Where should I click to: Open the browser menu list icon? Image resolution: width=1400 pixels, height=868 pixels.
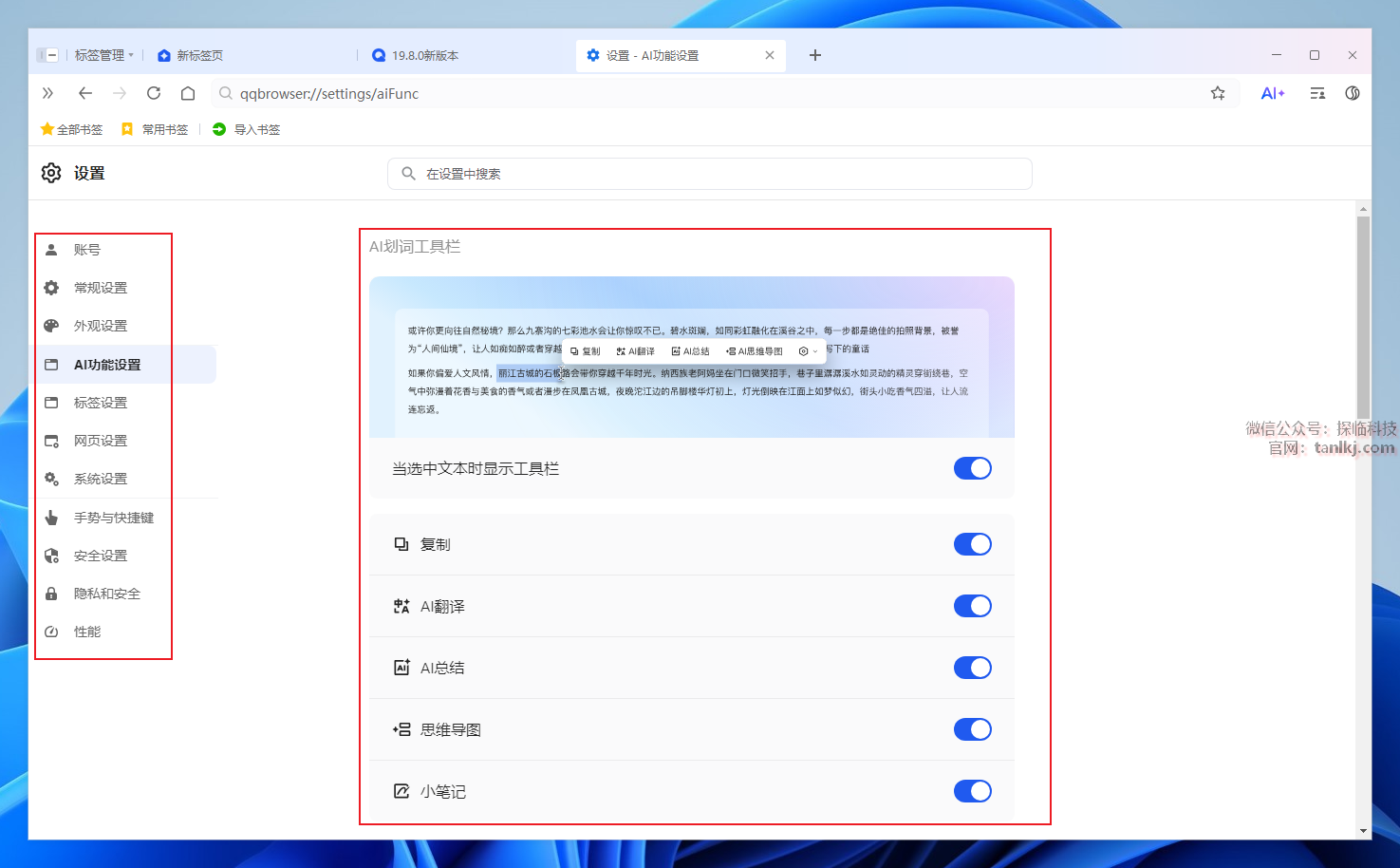[1317, 93]
